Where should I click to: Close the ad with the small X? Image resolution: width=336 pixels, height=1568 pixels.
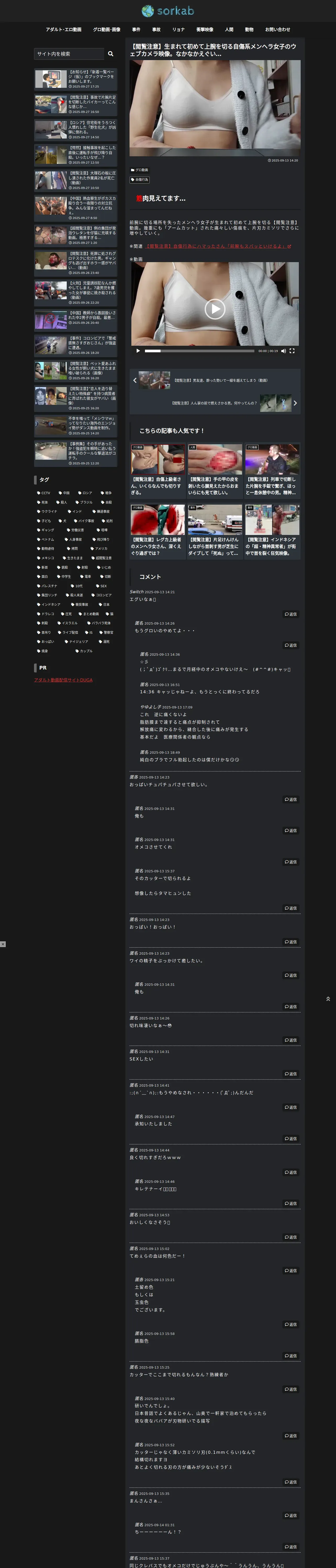click(x=3, y=944)
